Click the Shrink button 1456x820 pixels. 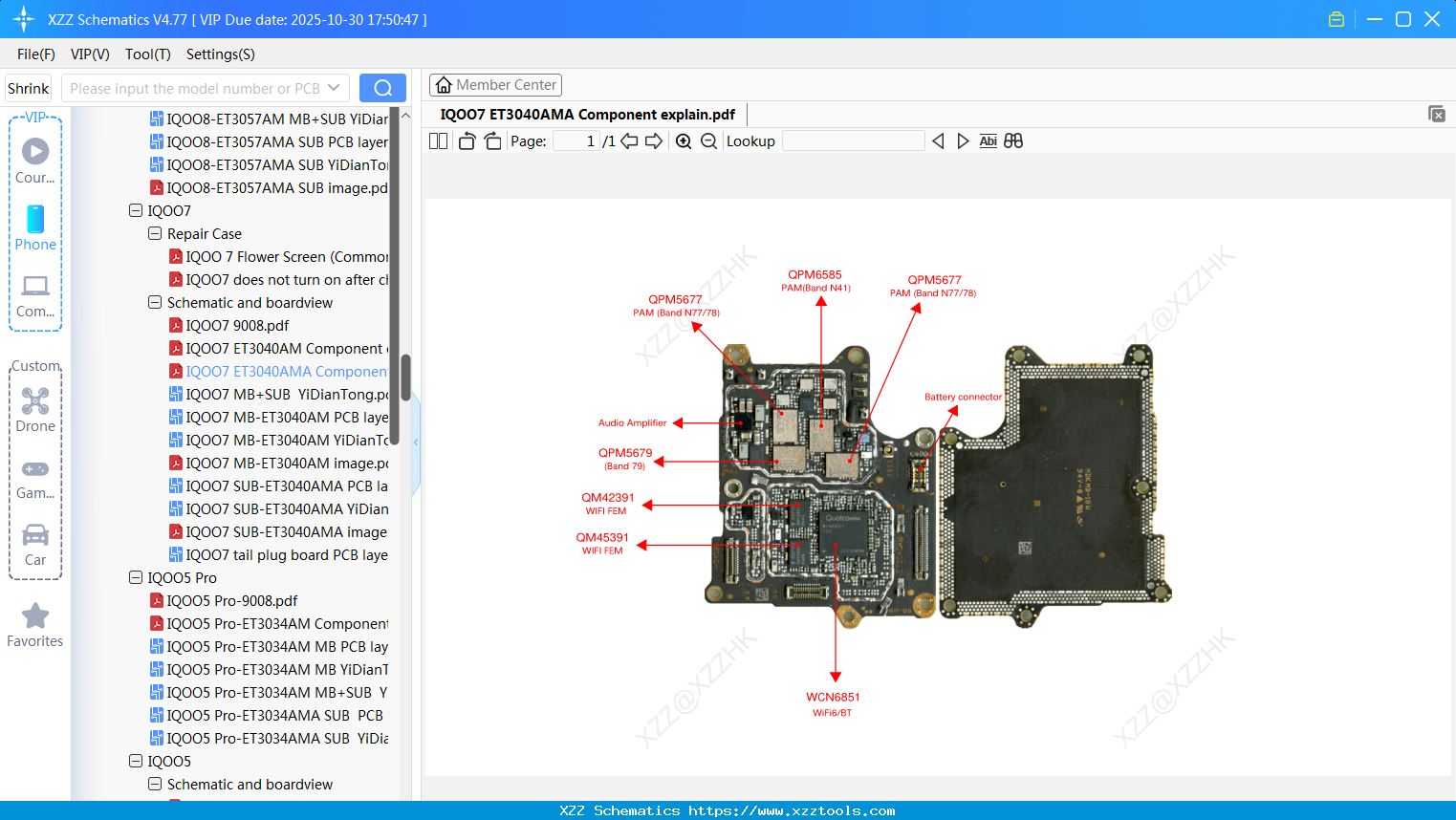coord(28,87)
